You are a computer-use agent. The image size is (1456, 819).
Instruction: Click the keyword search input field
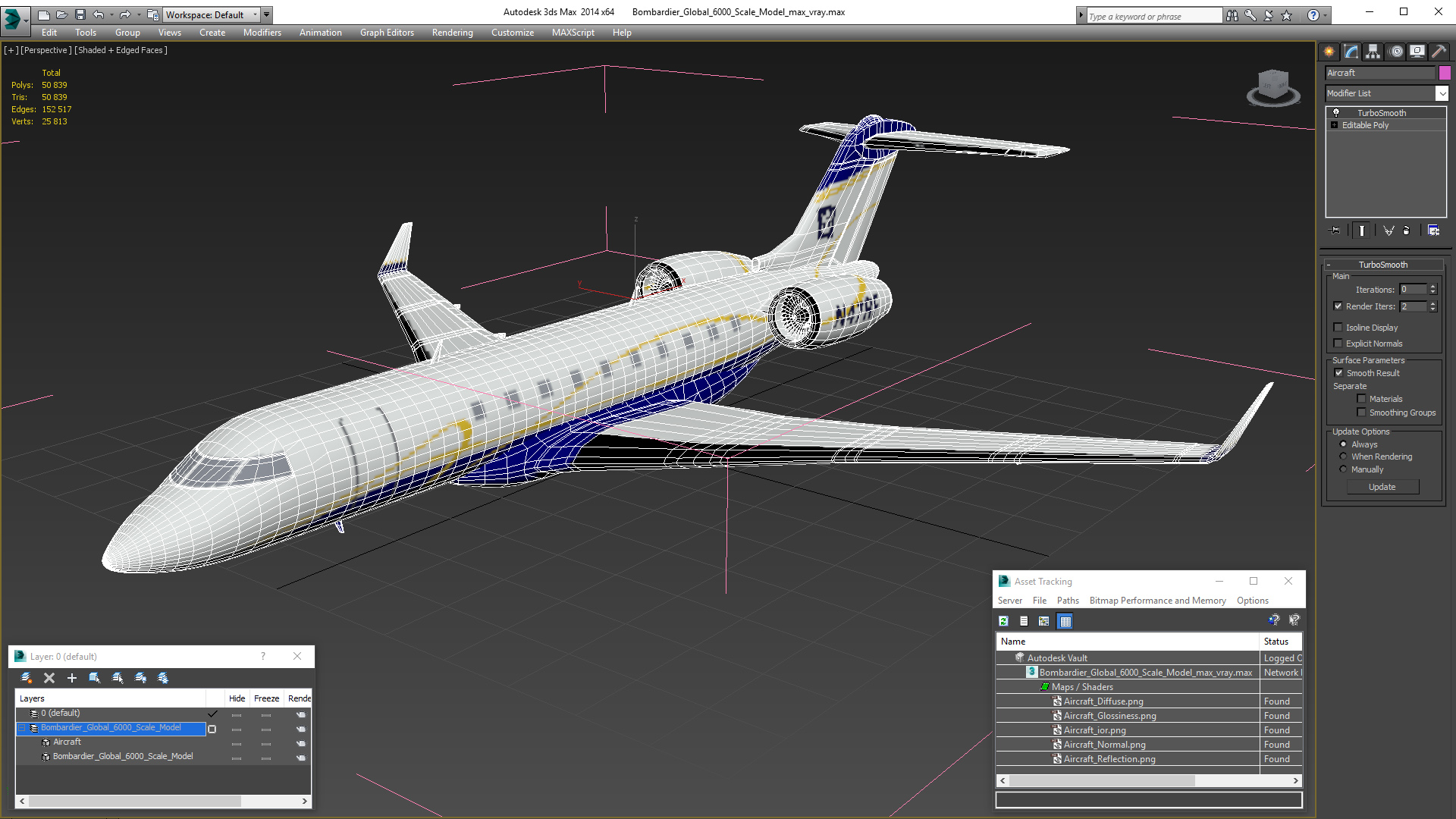(1154, 16)
